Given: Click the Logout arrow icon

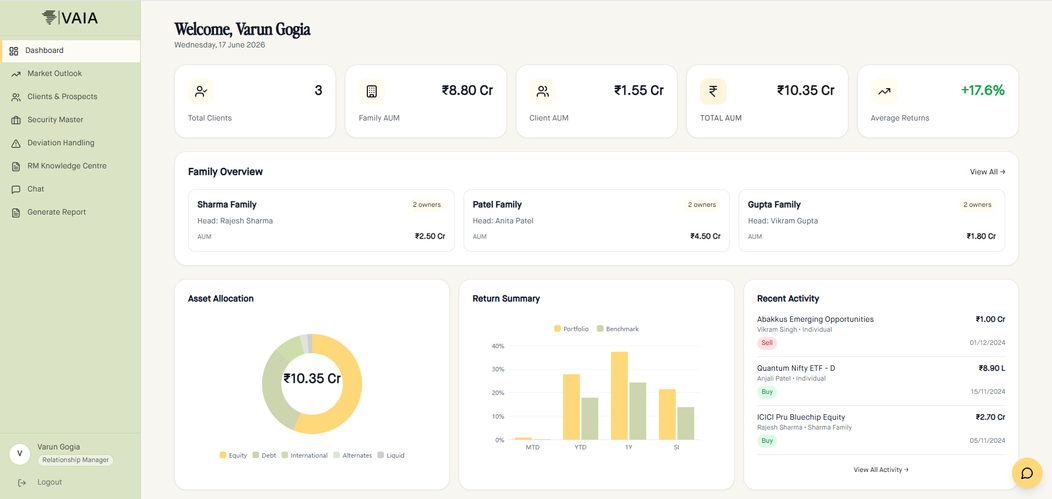Looking at the screenshot, I should 21,482.
